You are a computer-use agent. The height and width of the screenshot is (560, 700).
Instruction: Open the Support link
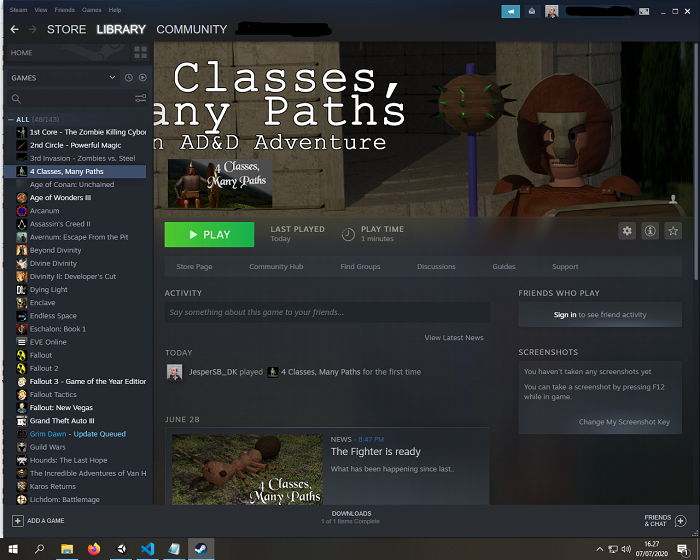coord(565,267)
